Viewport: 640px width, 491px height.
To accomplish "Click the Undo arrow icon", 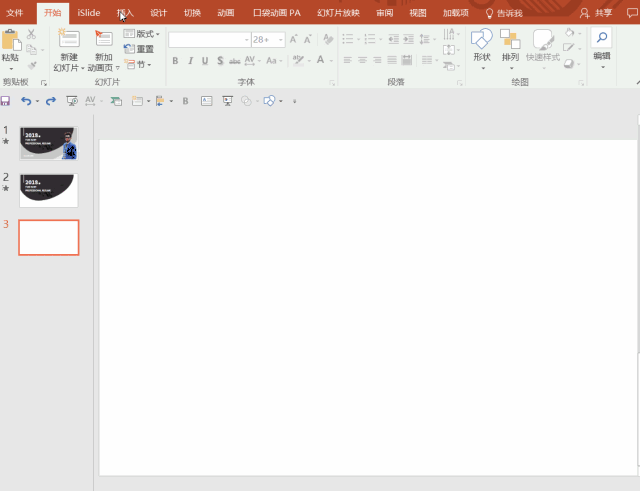I will coord(26,101).
